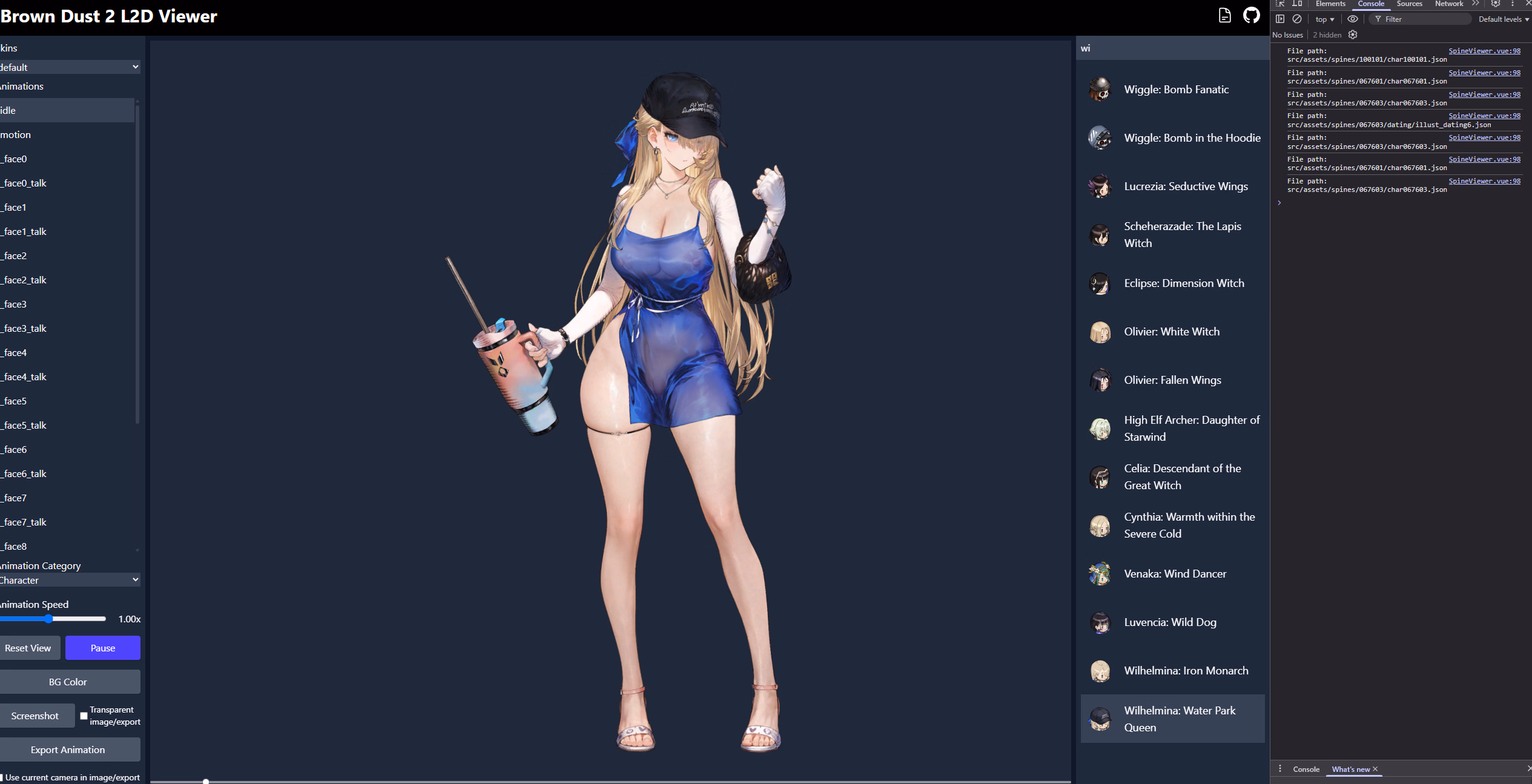Viewport: 1532px width, 784px height.
Task: Create a live expression with eye icon
Action: (x=1353, y=19)
